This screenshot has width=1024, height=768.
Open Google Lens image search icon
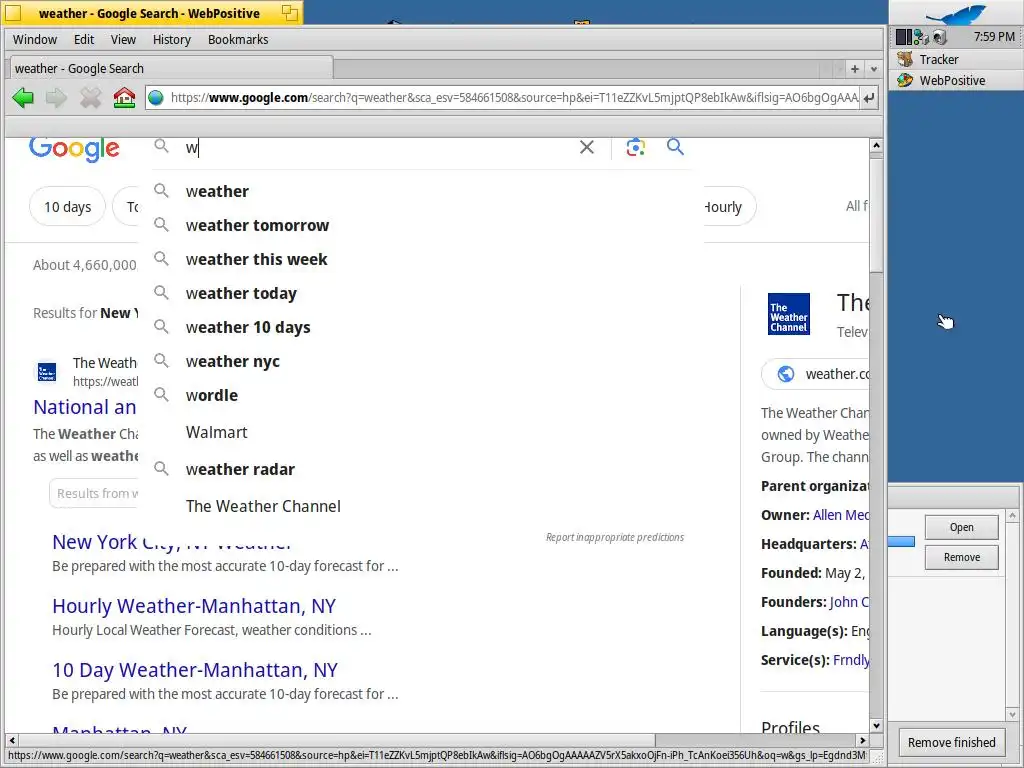pyautogui.click(x=635, y=148)
